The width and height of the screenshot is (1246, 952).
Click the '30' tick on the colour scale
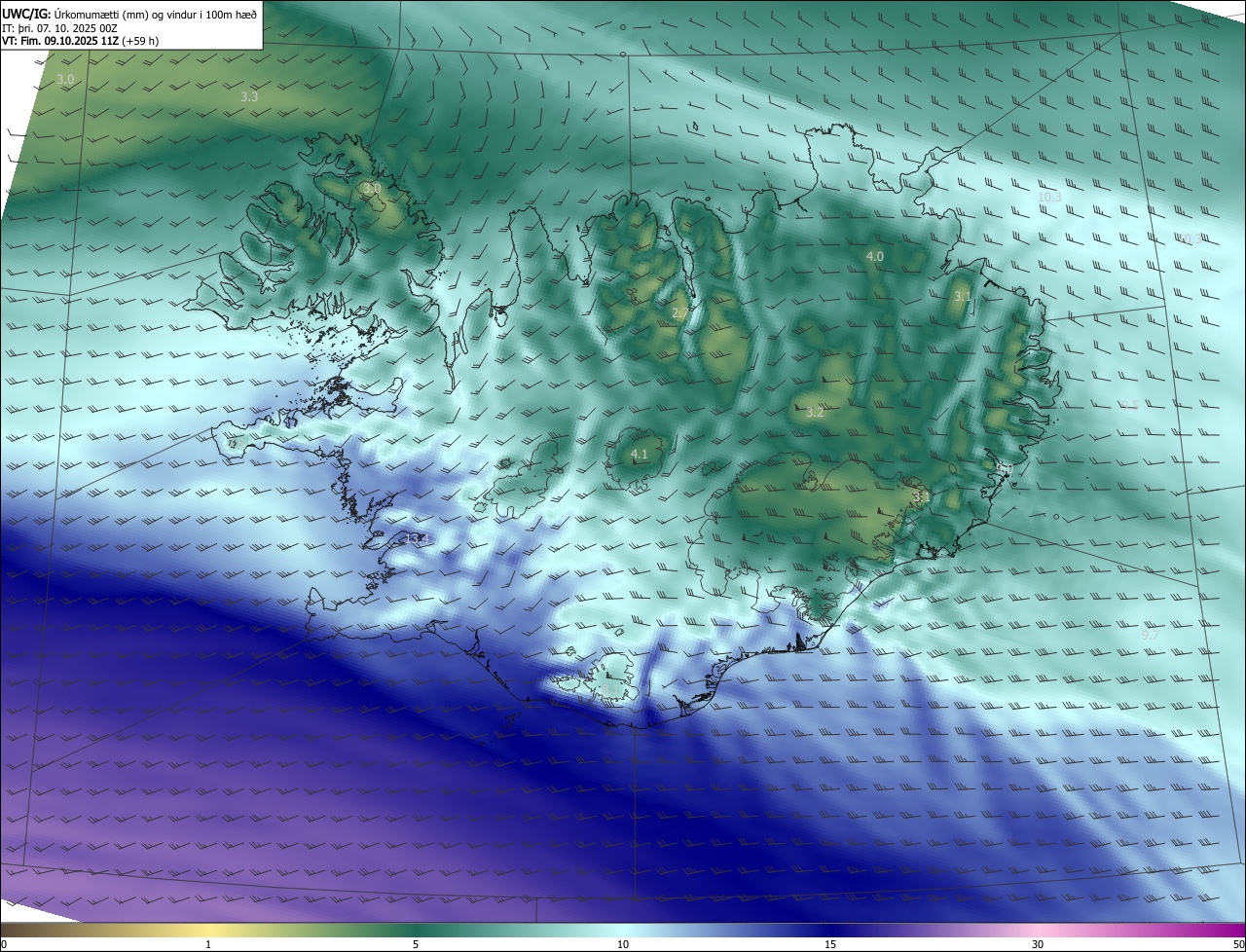pyautogui.click(x=1038, y=945)
